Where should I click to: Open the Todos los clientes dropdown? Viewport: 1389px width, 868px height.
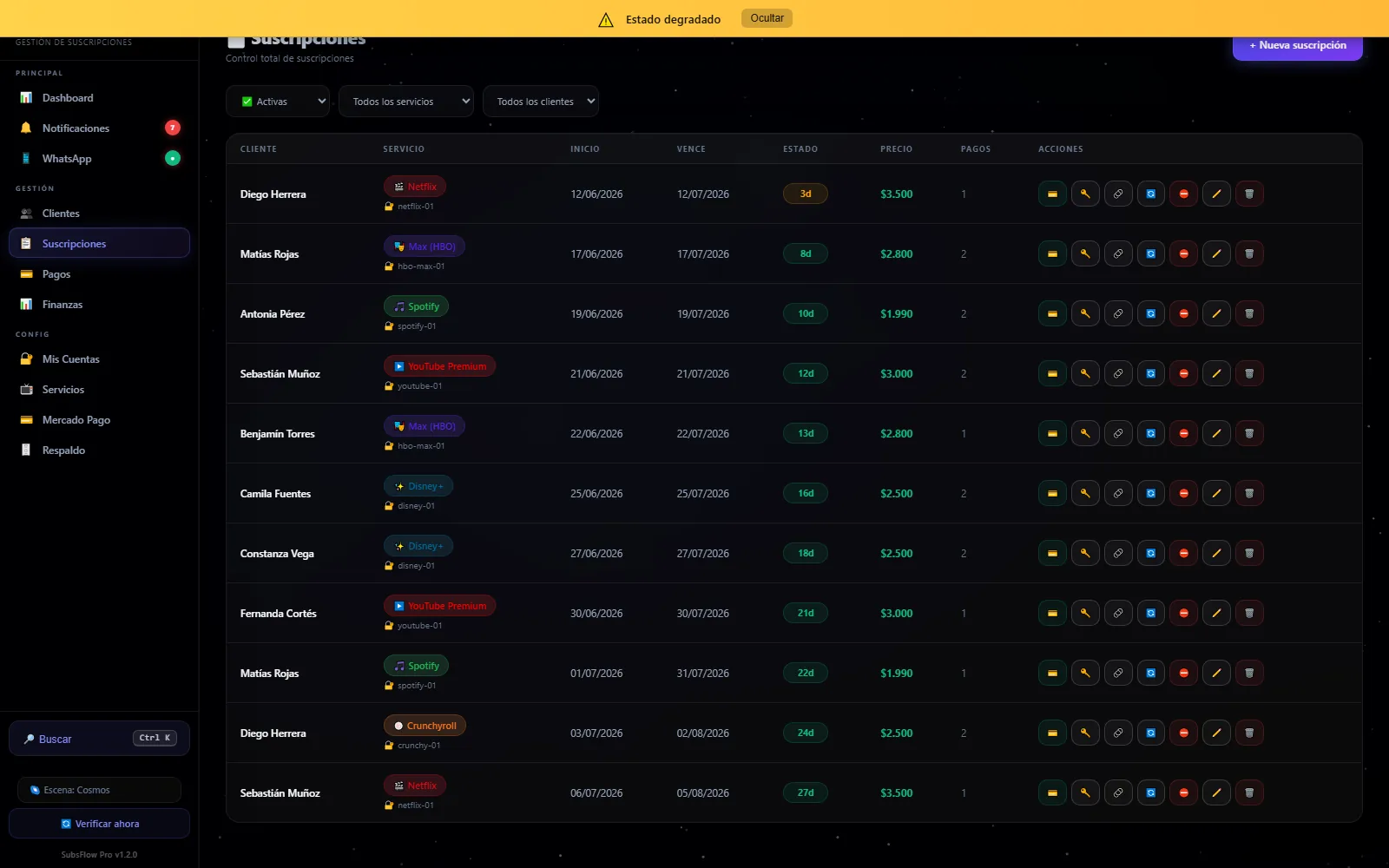tap(541, 101)
